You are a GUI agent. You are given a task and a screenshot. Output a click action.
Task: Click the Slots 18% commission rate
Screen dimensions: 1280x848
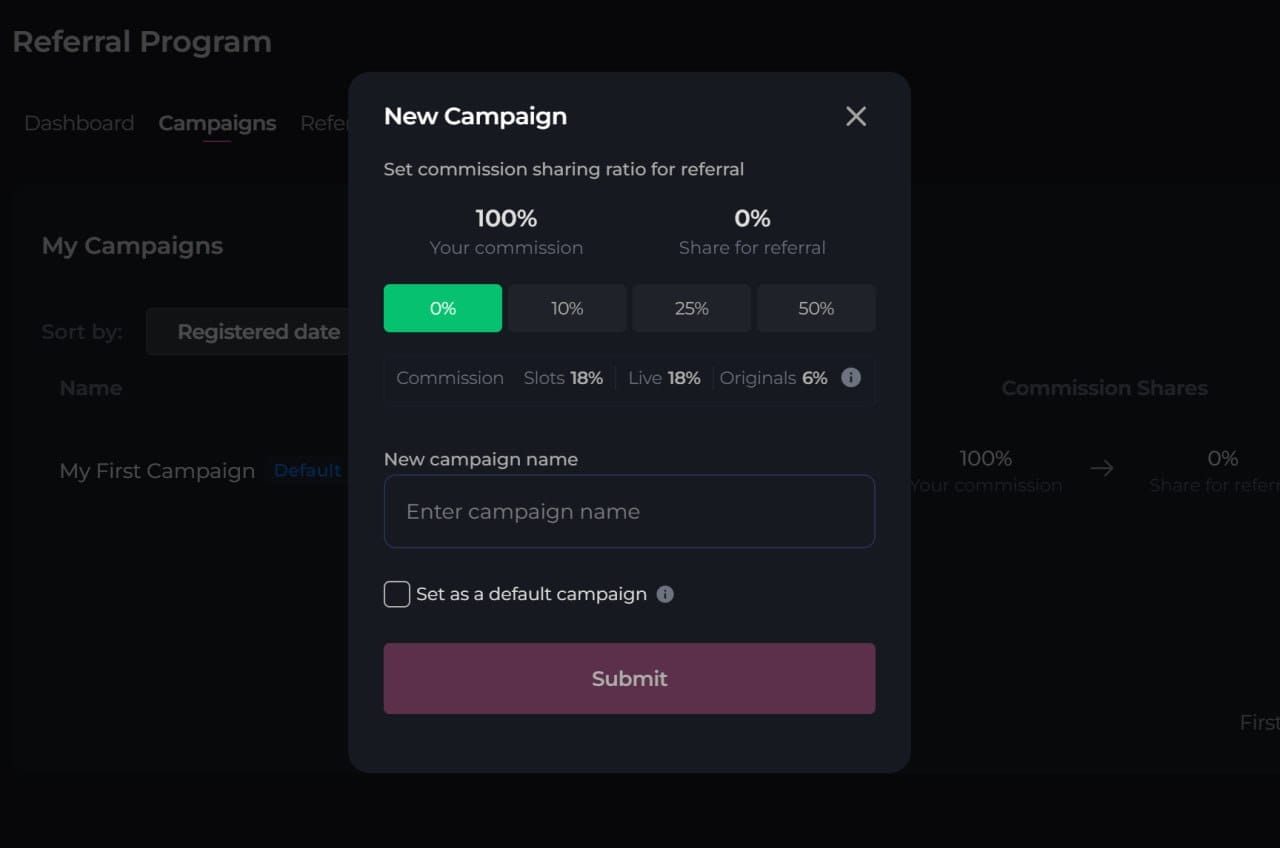coord(563,378)
